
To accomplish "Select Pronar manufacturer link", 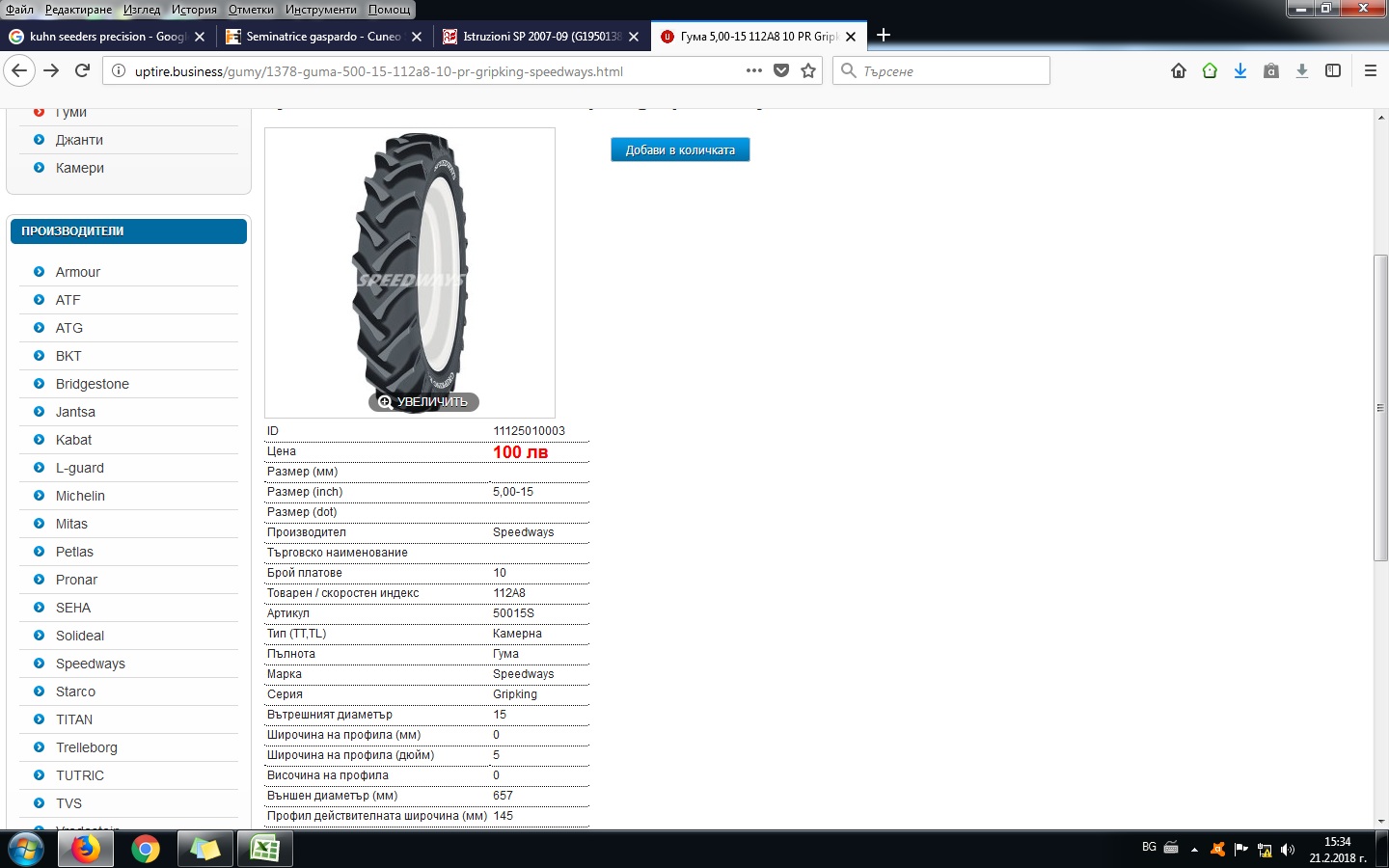I will tap(76, 580).
